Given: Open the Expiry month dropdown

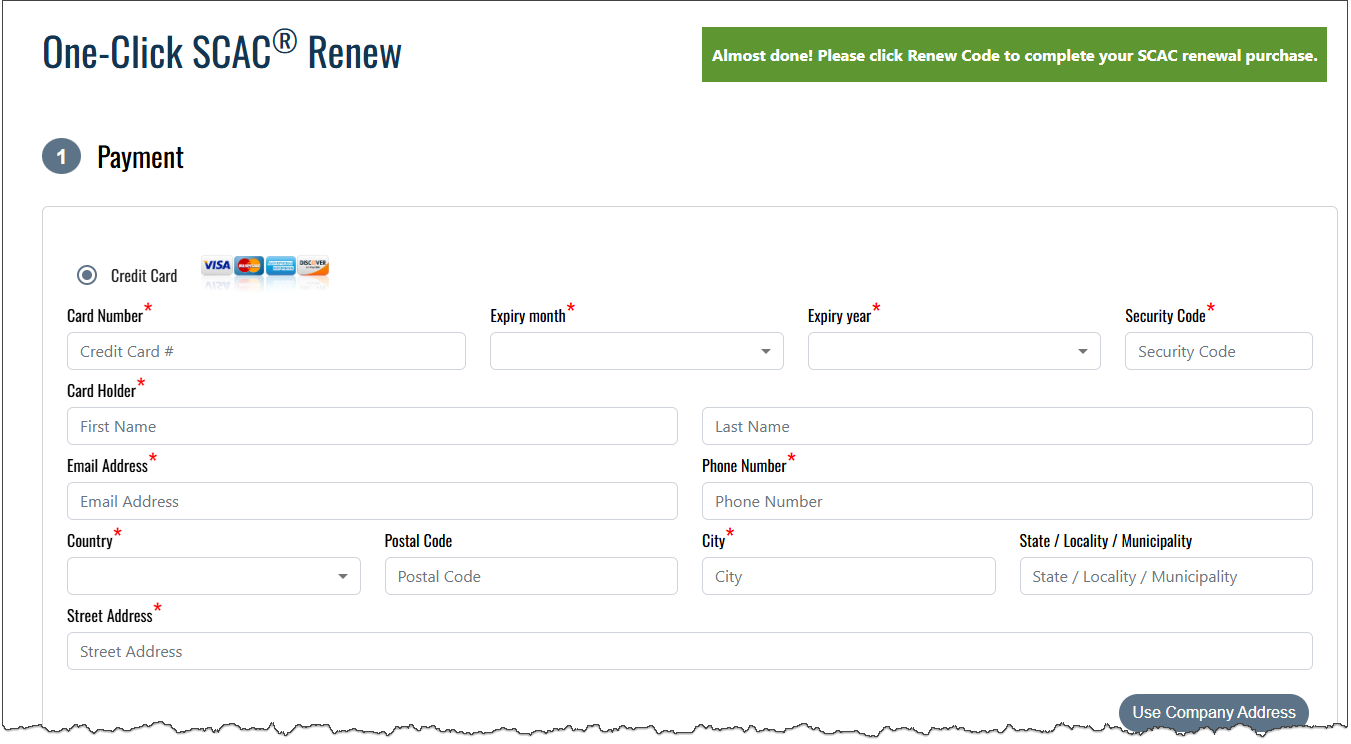Looking at the screenshot, I should [x=636, y=351].
